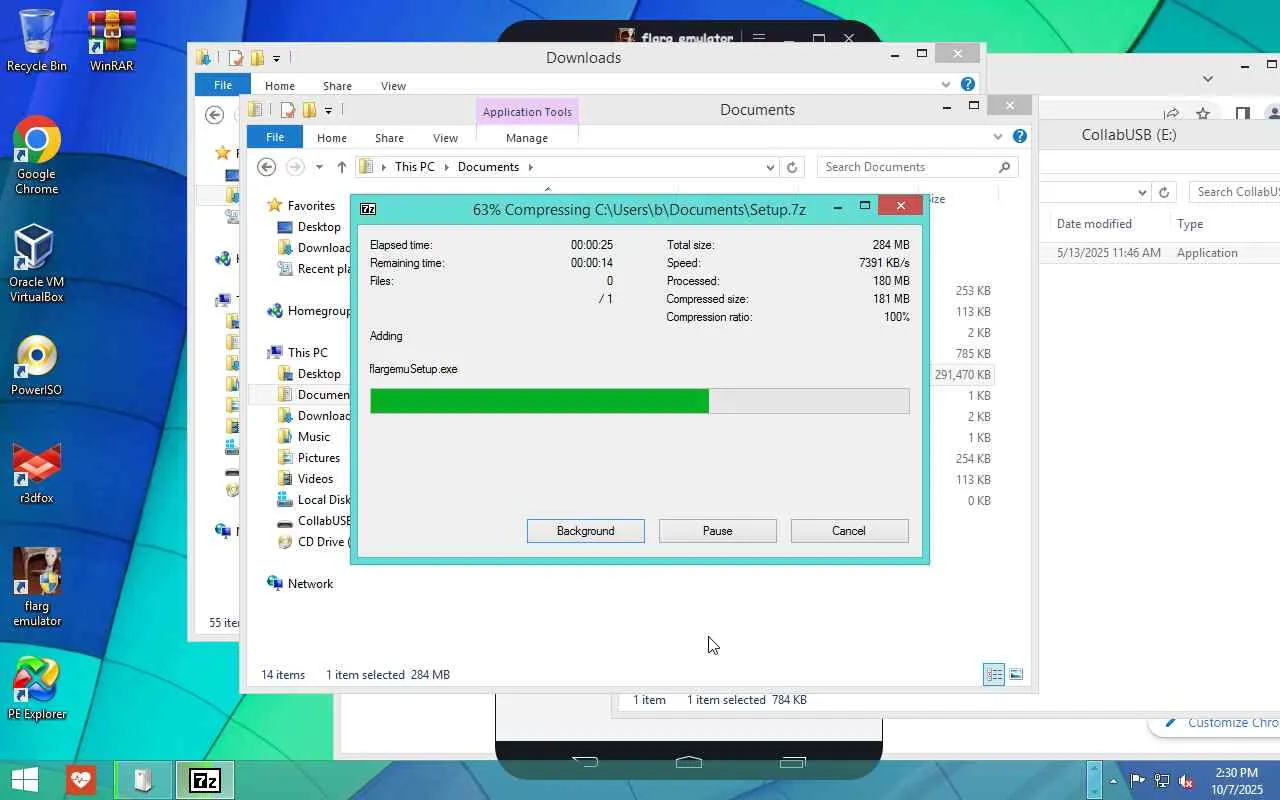Image resolution: width=1280 pixels, height=800 pixels.
Task: Select Homegroup in the navigation pane
Action: coord(319,311)
